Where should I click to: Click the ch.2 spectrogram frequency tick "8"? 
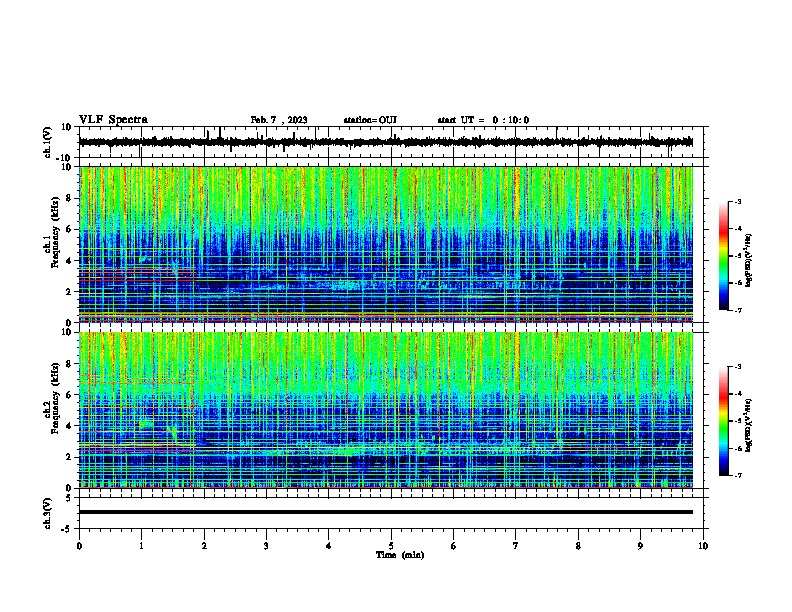click(x=69, y=364)
